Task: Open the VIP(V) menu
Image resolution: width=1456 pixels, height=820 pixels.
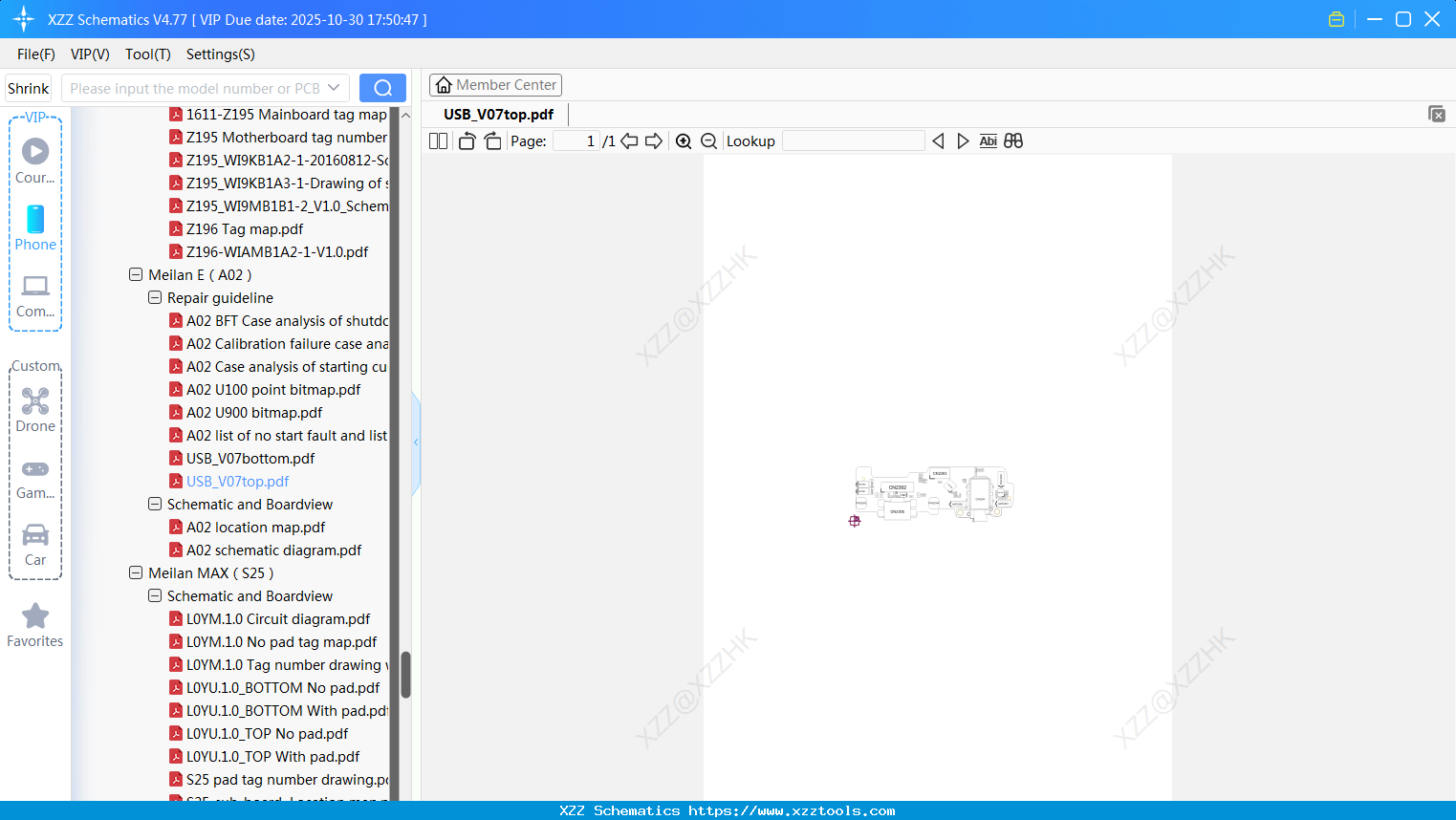Action: pos(90,54)
